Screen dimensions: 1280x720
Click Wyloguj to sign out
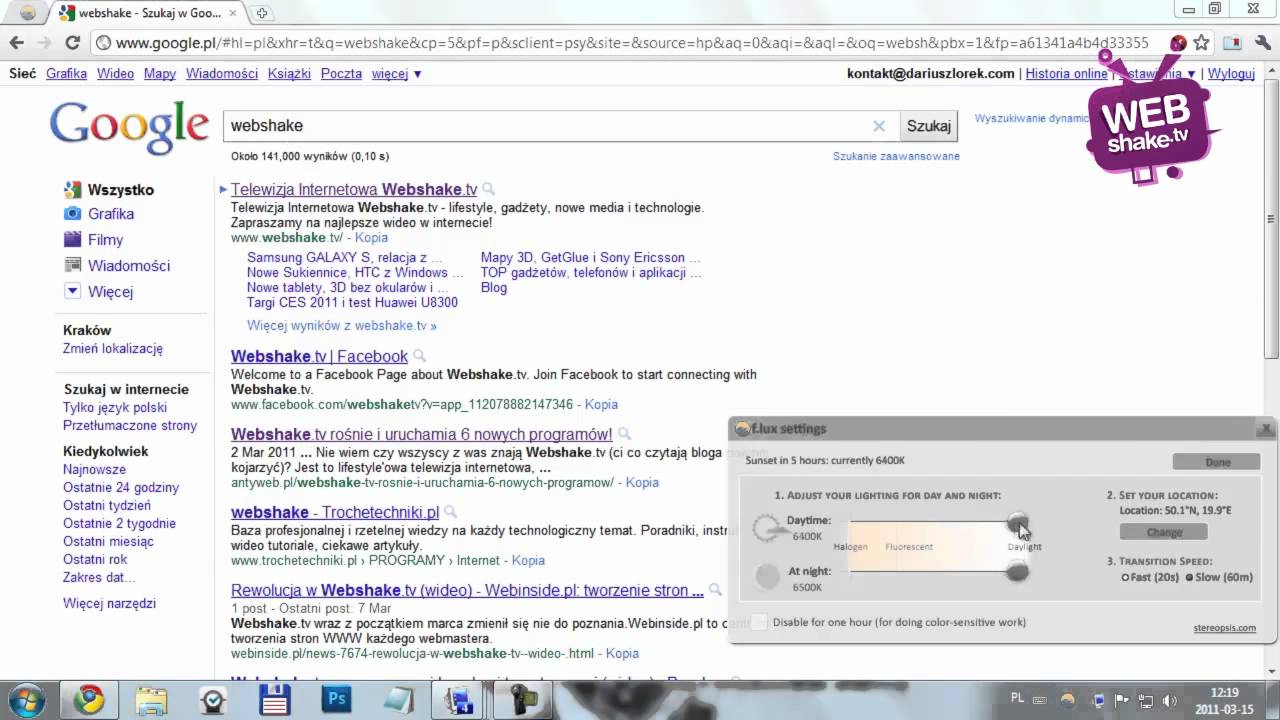tap(1231, 74)
